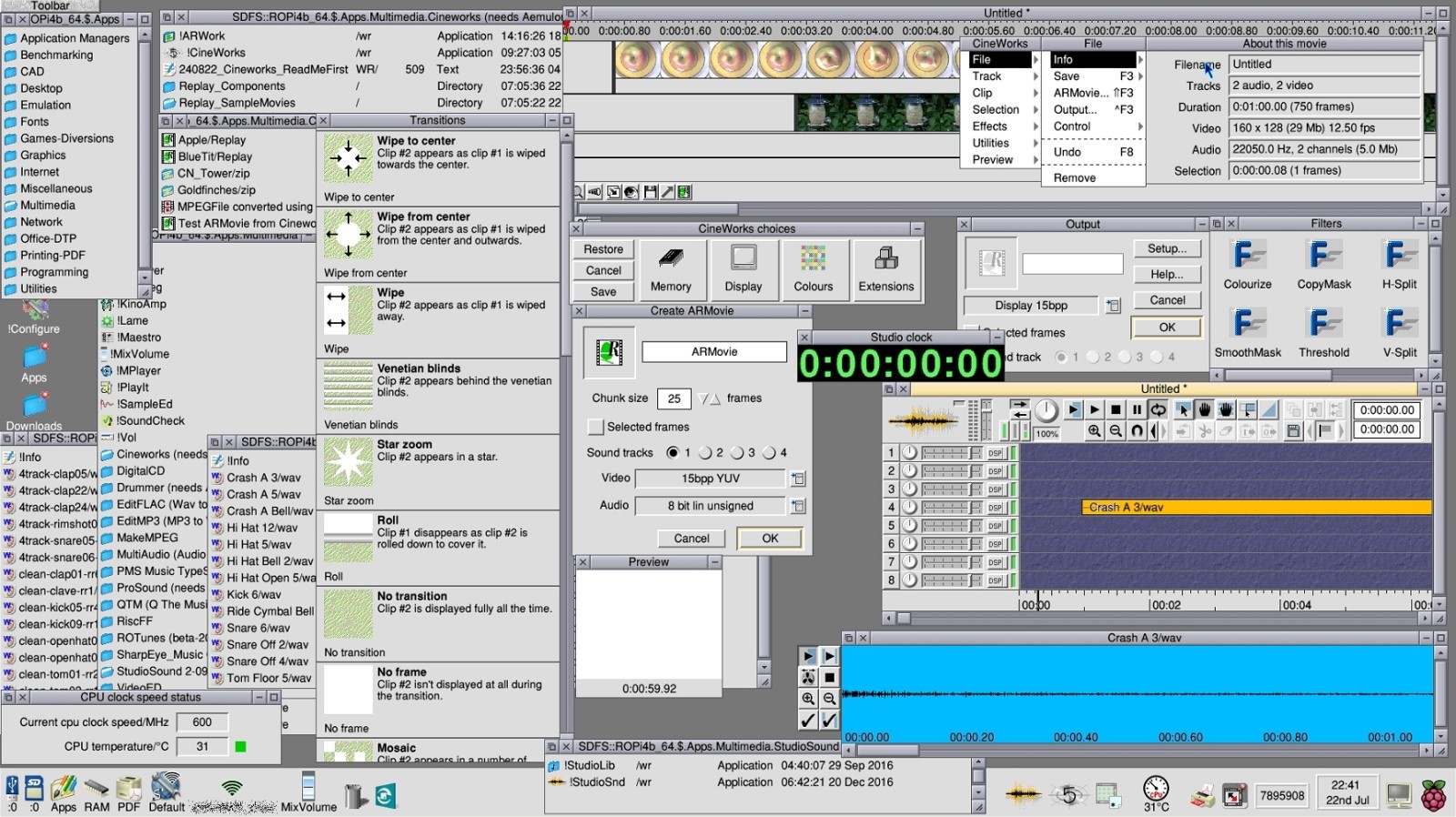Click Setup... in the Output window
This screenshot has height=817, width=1456.
pyautogui.click(x=1167, y=248)
